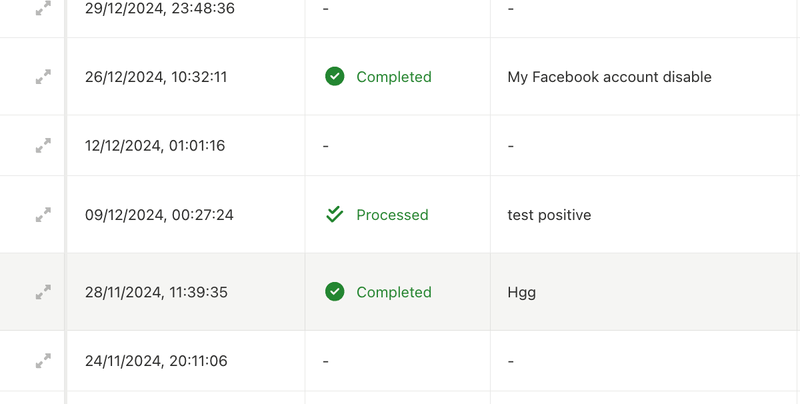The width and height of the screenshot is (800, 404).
Task: Click the "Hgg" comment text
Action: (522, 292)
